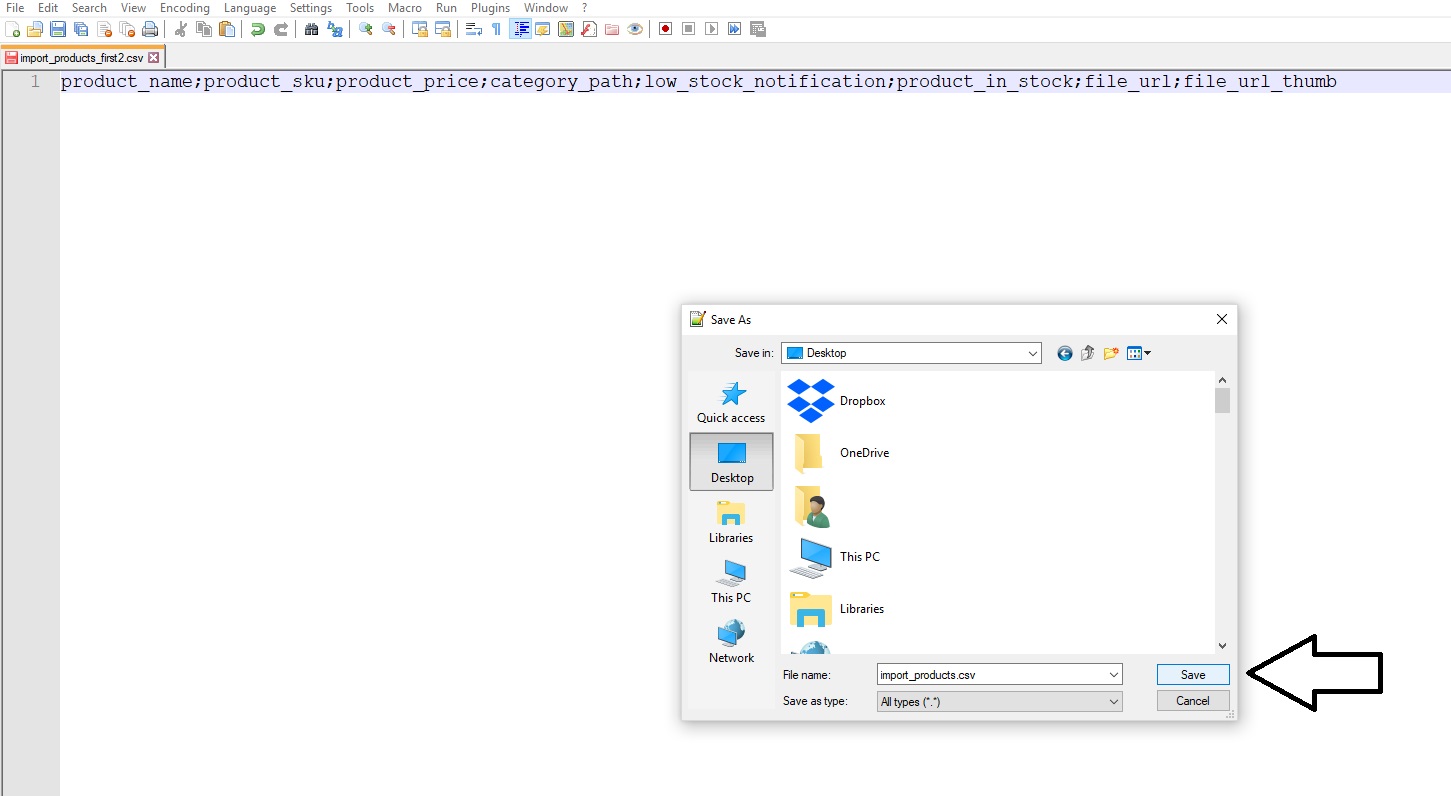Select the Dropbox folder in file list
1451x796 pixels.
pyautogui.click(x=837, y=401)
